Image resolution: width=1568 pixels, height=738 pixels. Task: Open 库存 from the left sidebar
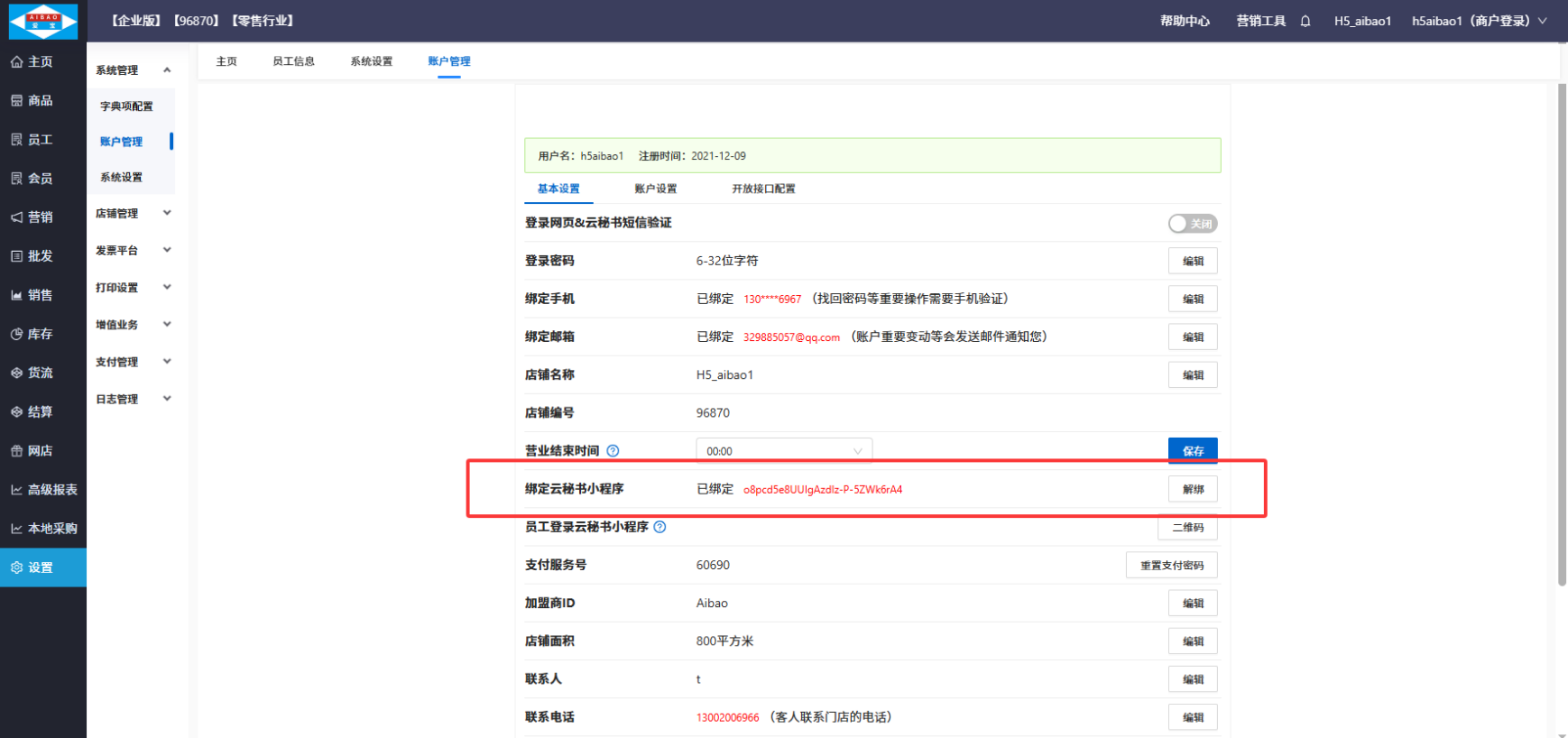(40, 334)
